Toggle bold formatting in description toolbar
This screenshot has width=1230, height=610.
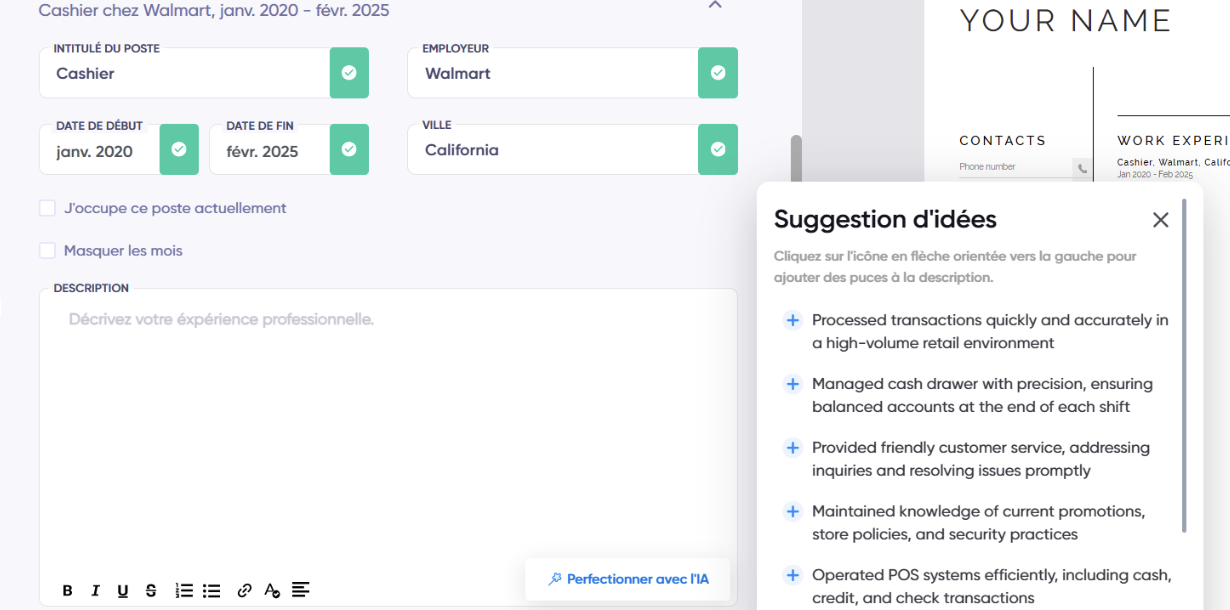click(x=67, y=591)
